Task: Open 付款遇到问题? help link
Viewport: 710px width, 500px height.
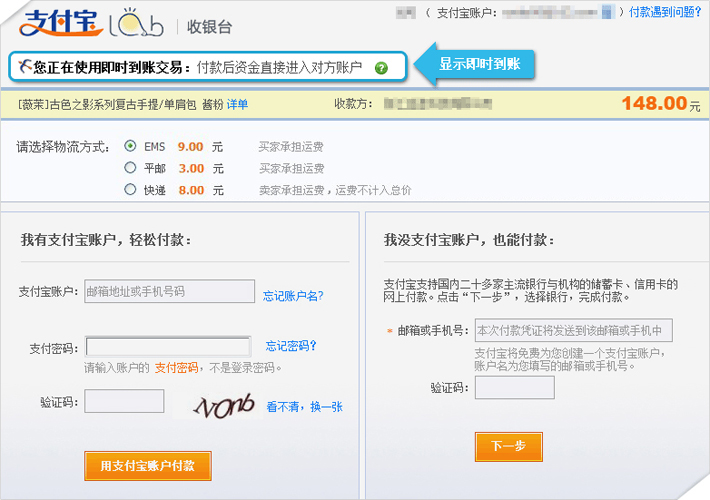Action: click(665, 12)
